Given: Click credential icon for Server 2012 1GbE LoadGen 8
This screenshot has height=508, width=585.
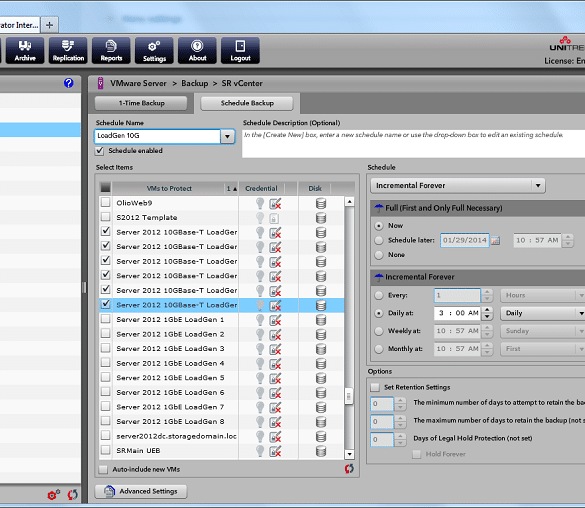Looking at the screenshot, I should coord(275,422).
